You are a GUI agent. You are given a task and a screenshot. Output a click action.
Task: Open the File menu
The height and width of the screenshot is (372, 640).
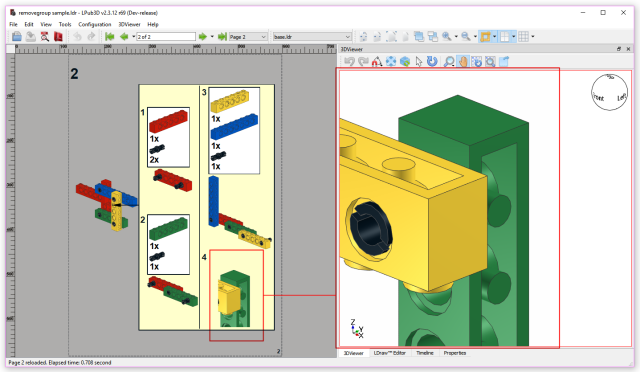[x=13, y=25]
